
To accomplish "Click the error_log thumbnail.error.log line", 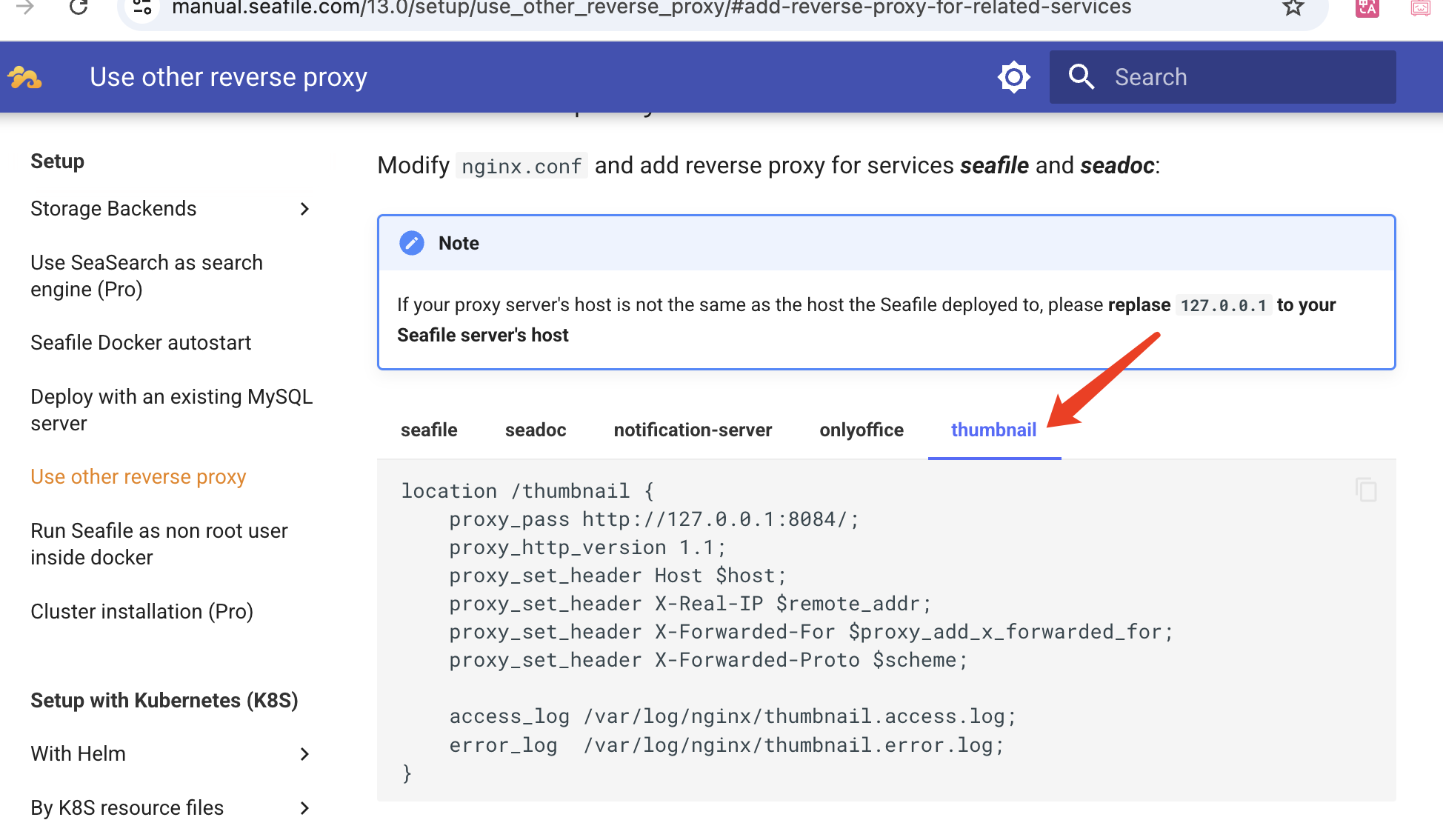I will click(x=727, y=745).
